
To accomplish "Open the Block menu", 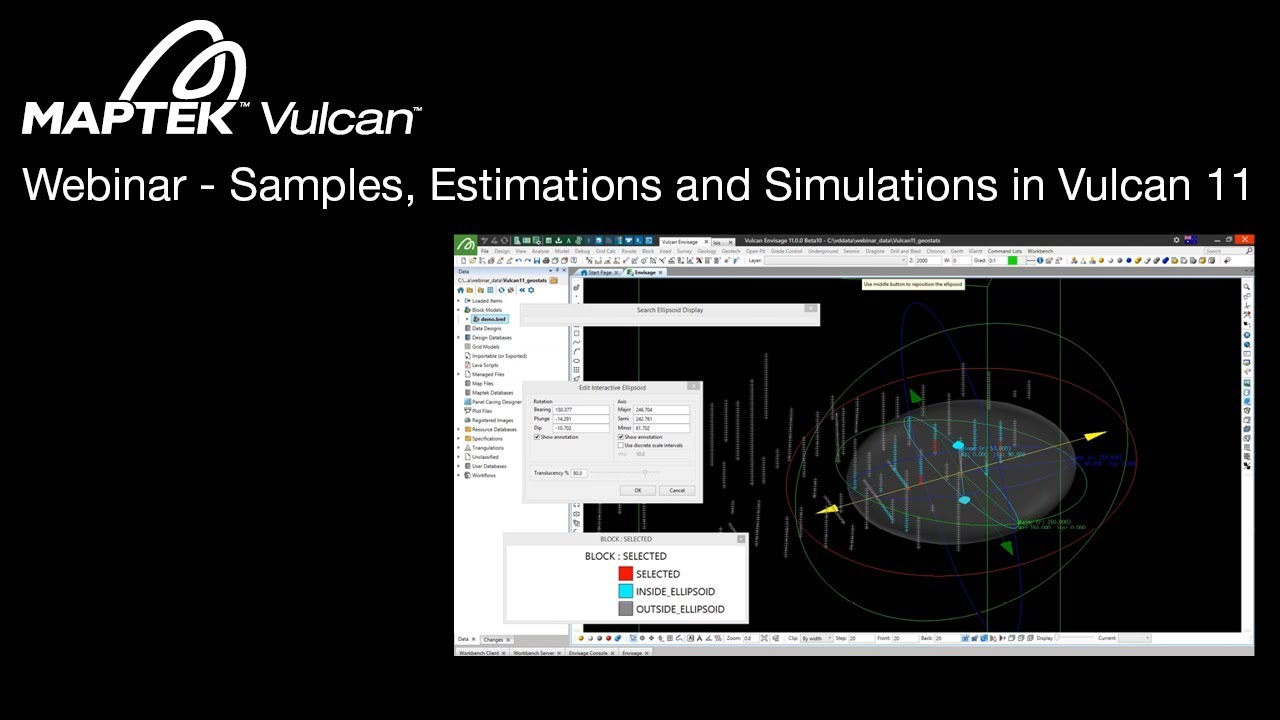I will point(648,251).
